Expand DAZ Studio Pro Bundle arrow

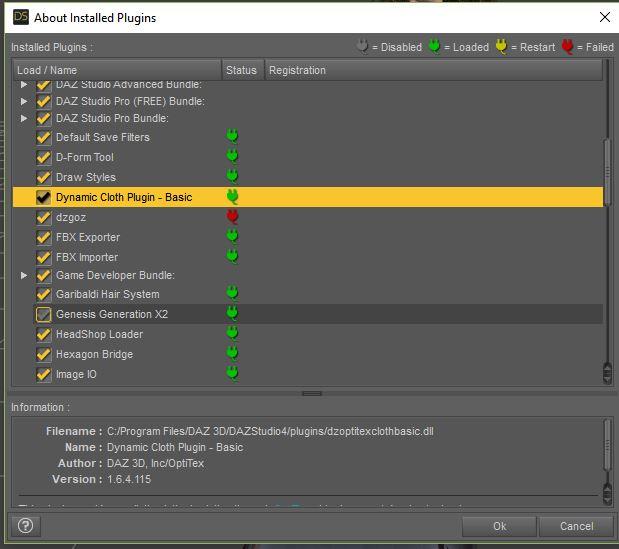click(24, 118)
